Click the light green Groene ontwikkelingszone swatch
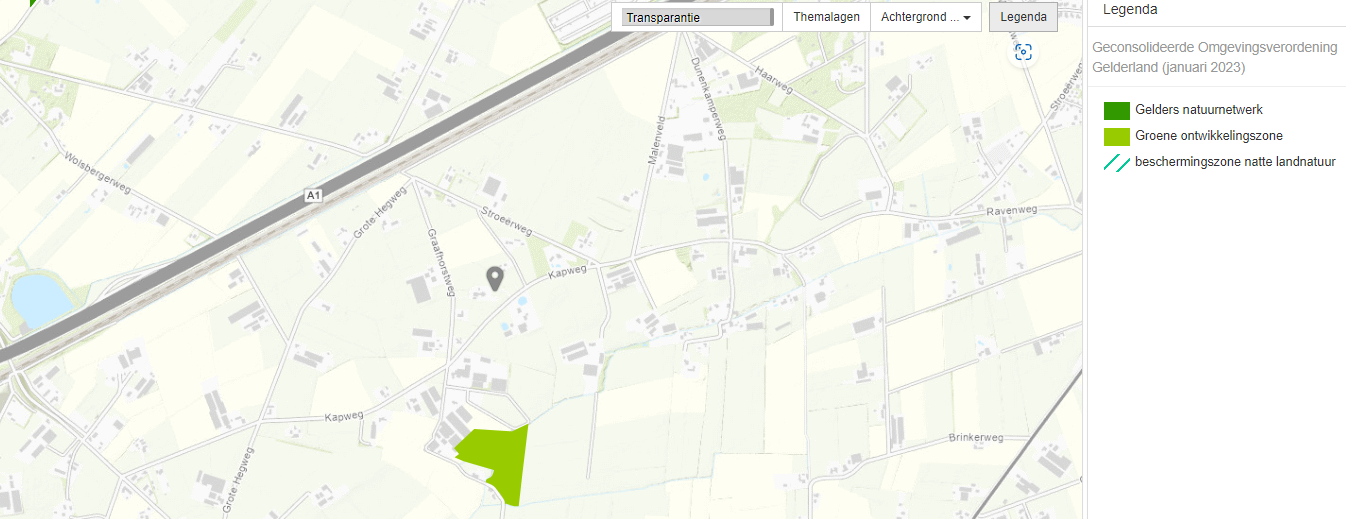Screen dimensions: 1346x519 (1117, 136)
